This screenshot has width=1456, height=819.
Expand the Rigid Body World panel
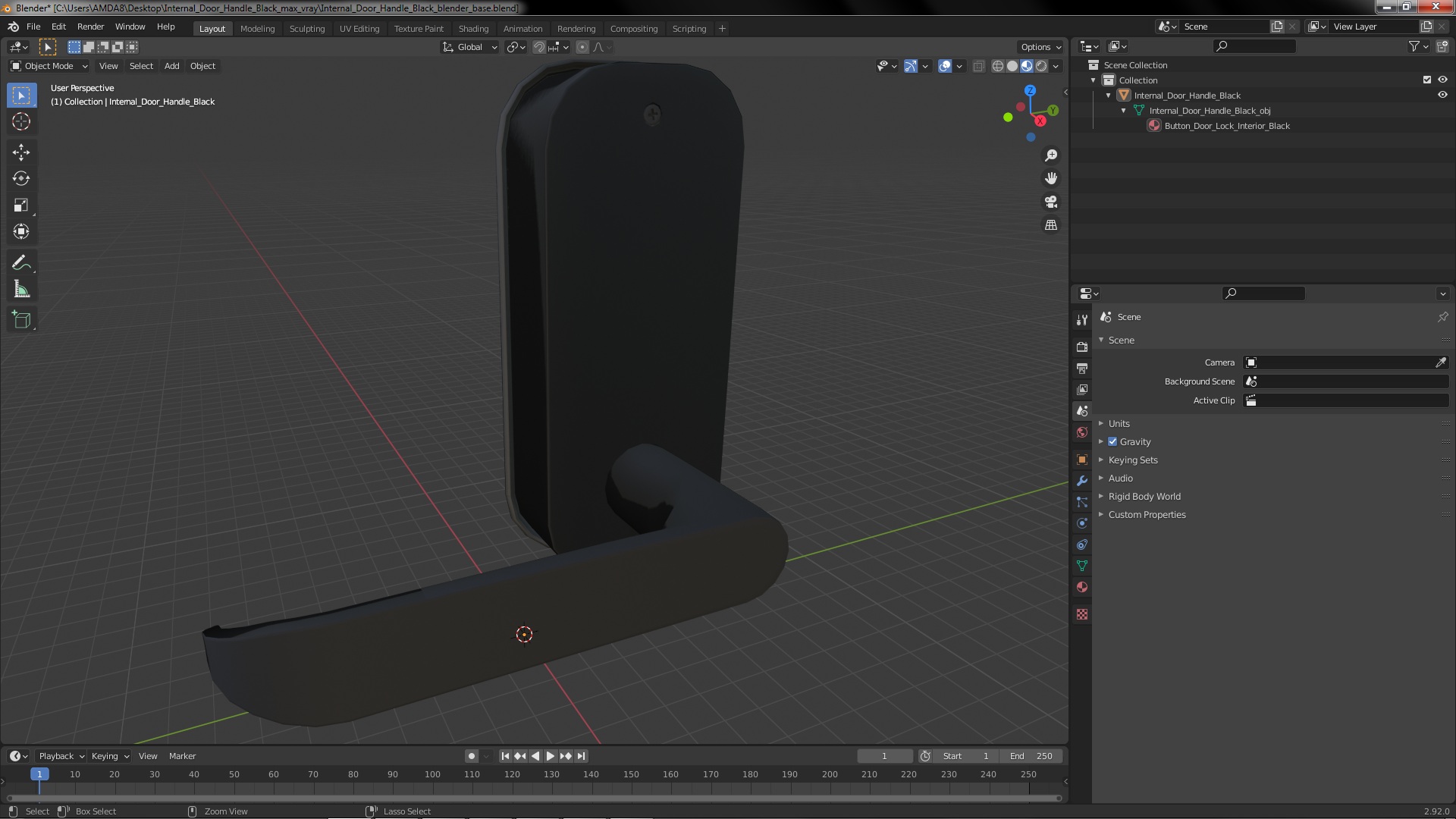tap(1144, 497)
